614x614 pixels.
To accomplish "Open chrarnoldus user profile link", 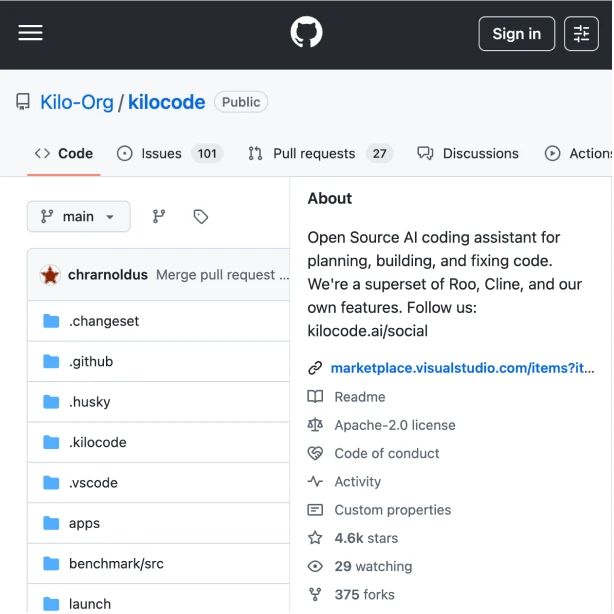I will tap(108, 275).
